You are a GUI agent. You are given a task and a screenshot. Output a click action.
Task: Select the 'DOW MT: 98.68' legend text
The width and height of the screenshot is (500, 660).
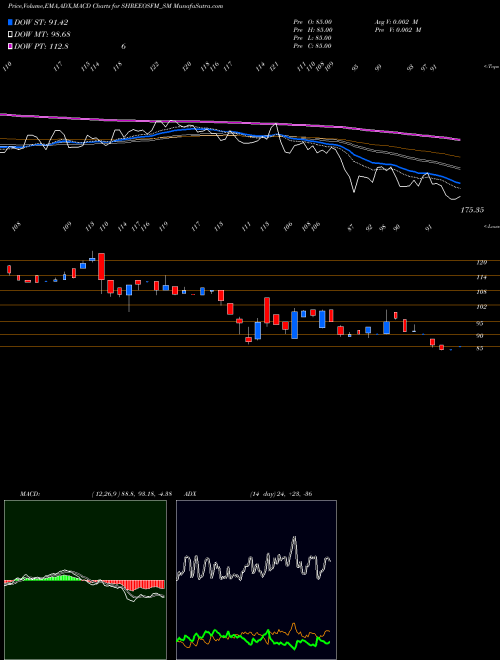pyautogui.click(x=42, y=34)
